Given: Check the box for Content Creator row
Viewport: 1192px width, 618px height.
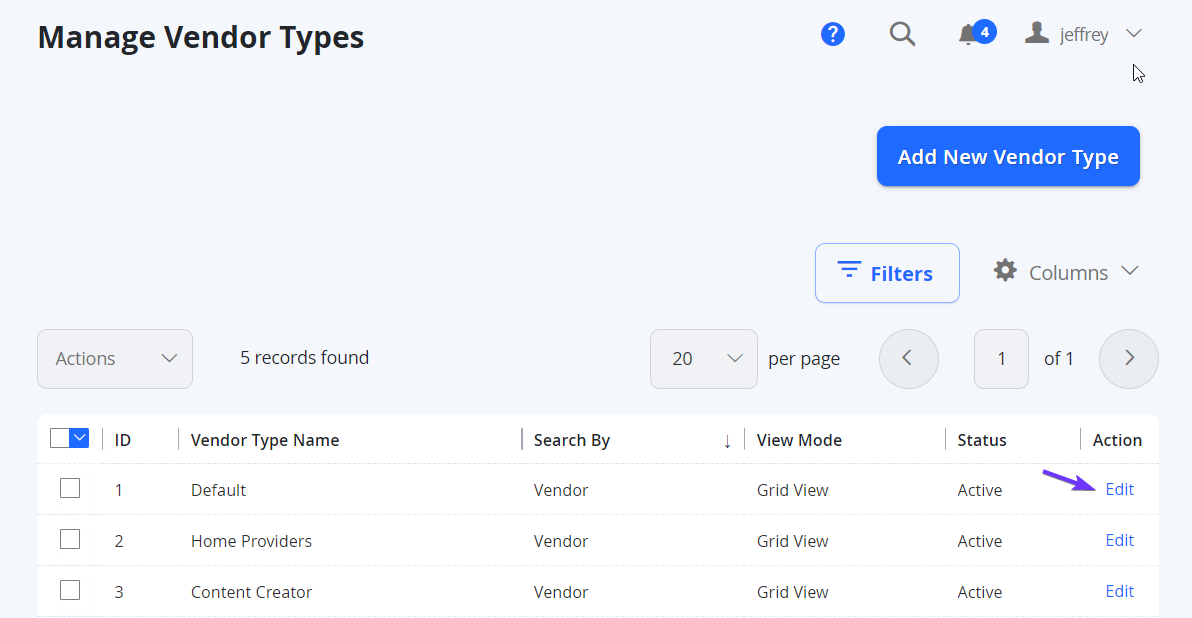Looking at the screenshot, I should click(70, 591).
